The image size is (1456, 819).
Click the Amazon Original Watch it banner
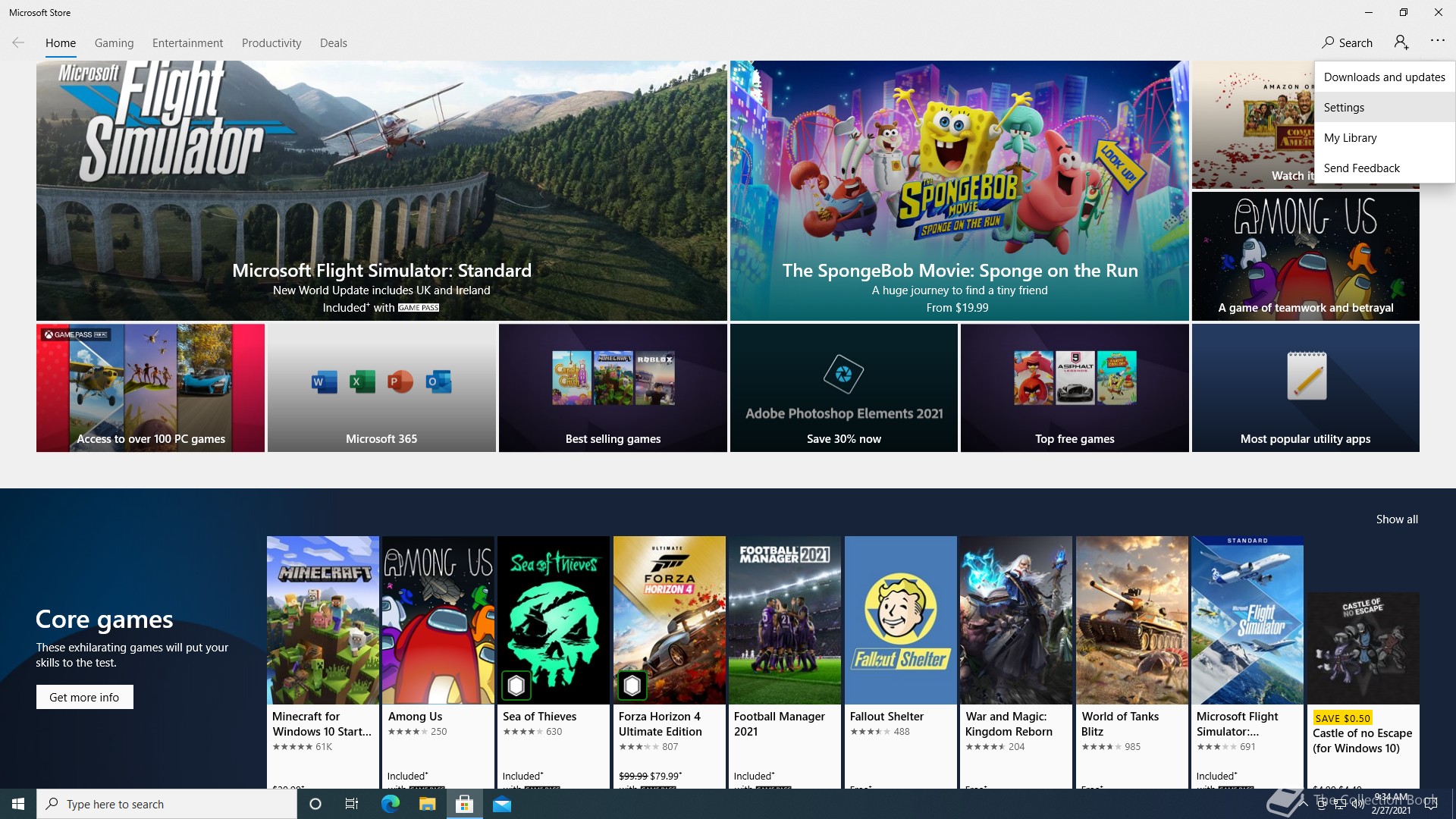1253,125
